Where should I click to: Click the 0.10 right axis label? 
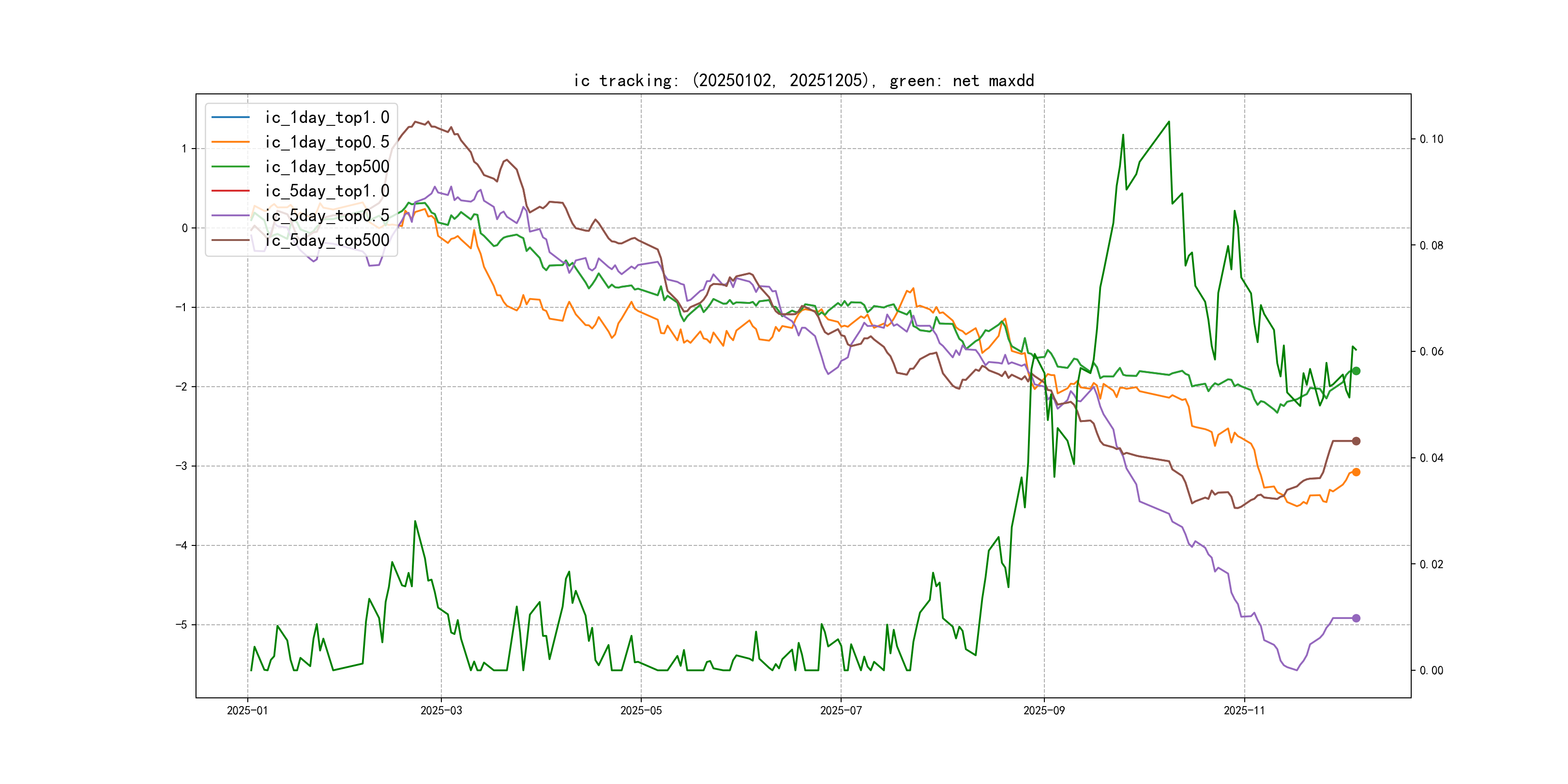click(x=1431, y=139)
